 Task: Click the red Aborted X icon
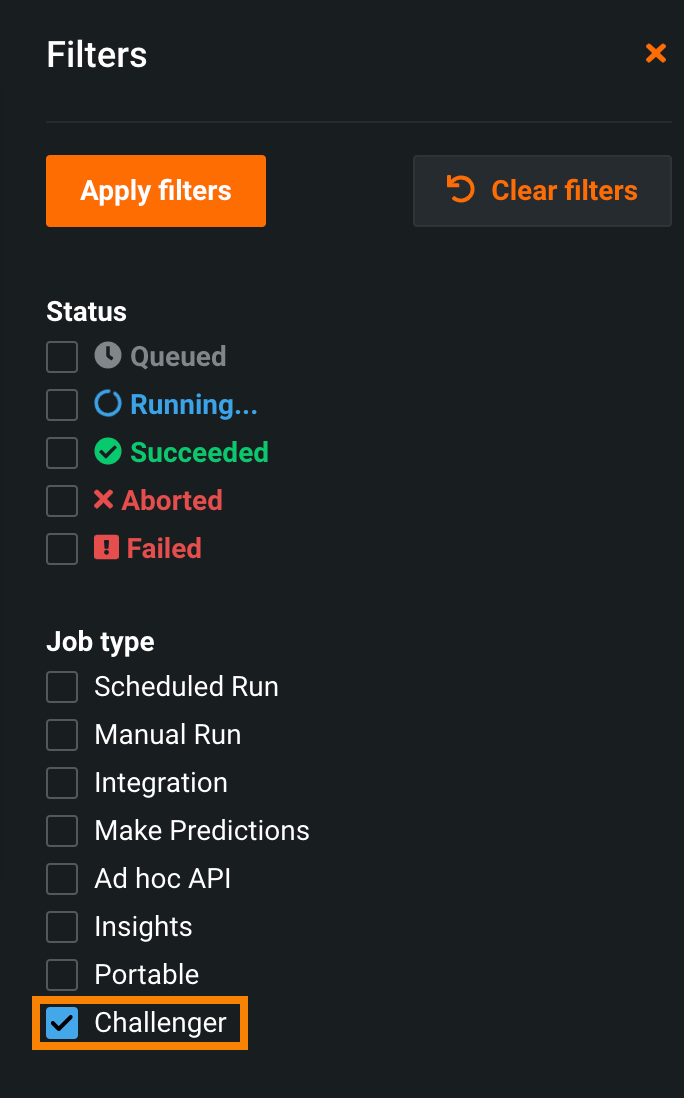click(x=104, y=500)
